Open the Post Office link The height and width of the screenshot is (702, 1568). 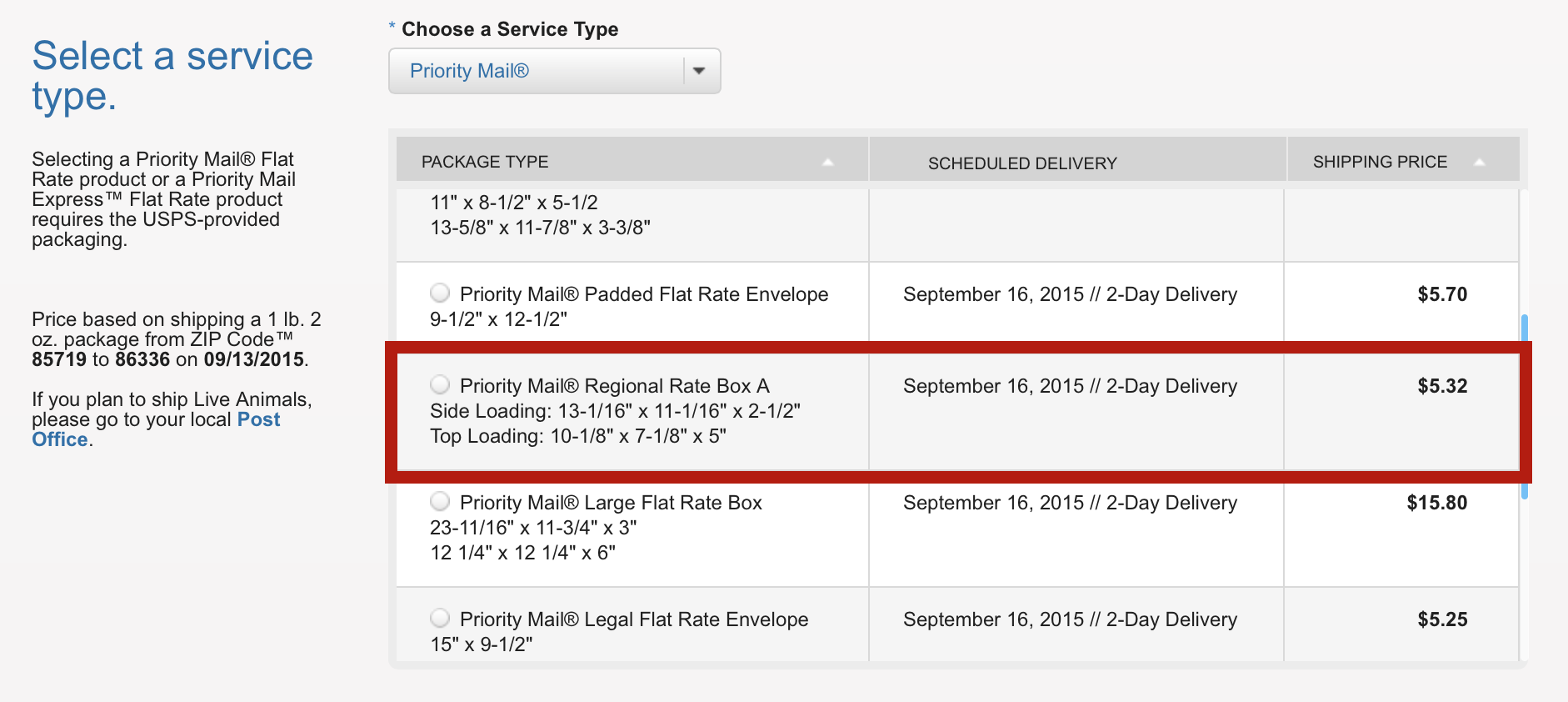pos(156,429)
